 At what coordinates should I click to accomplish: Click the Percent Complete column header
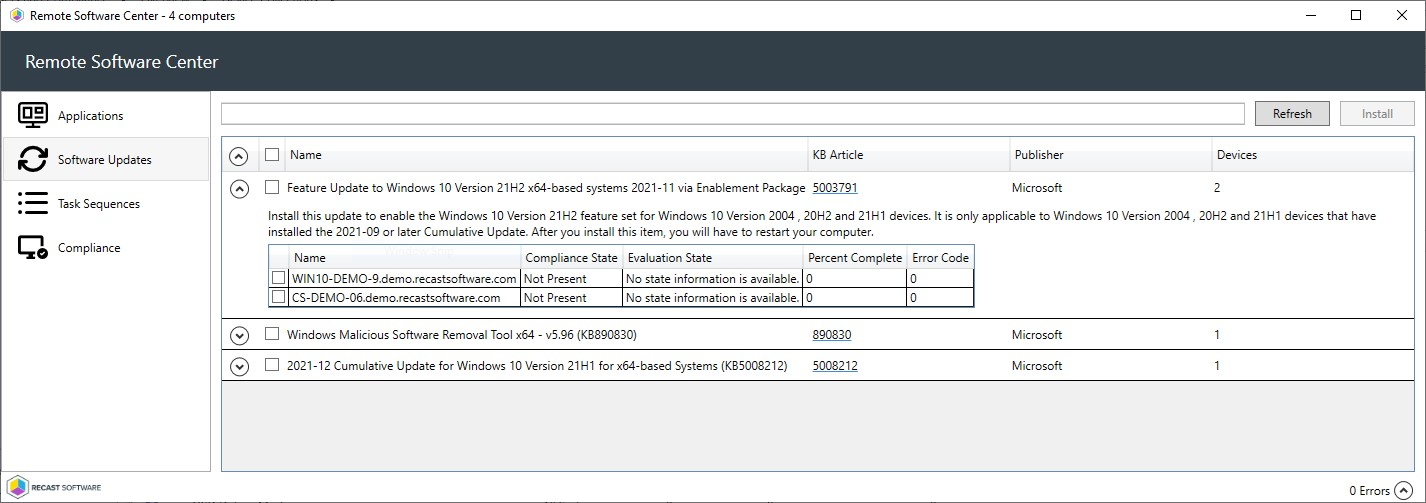point(855,257)
